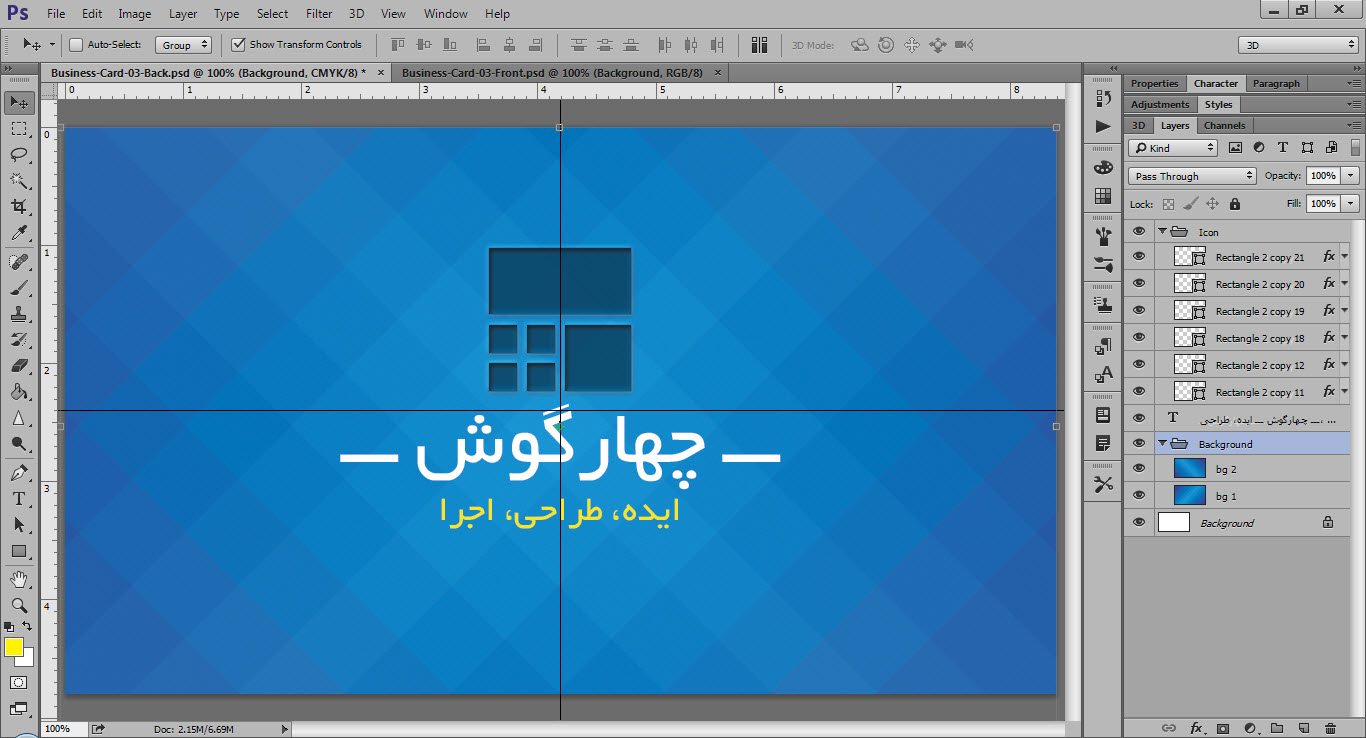Screen dimensions: 1366x738
Task: Open the Filter menu
Action: (319, 14)
